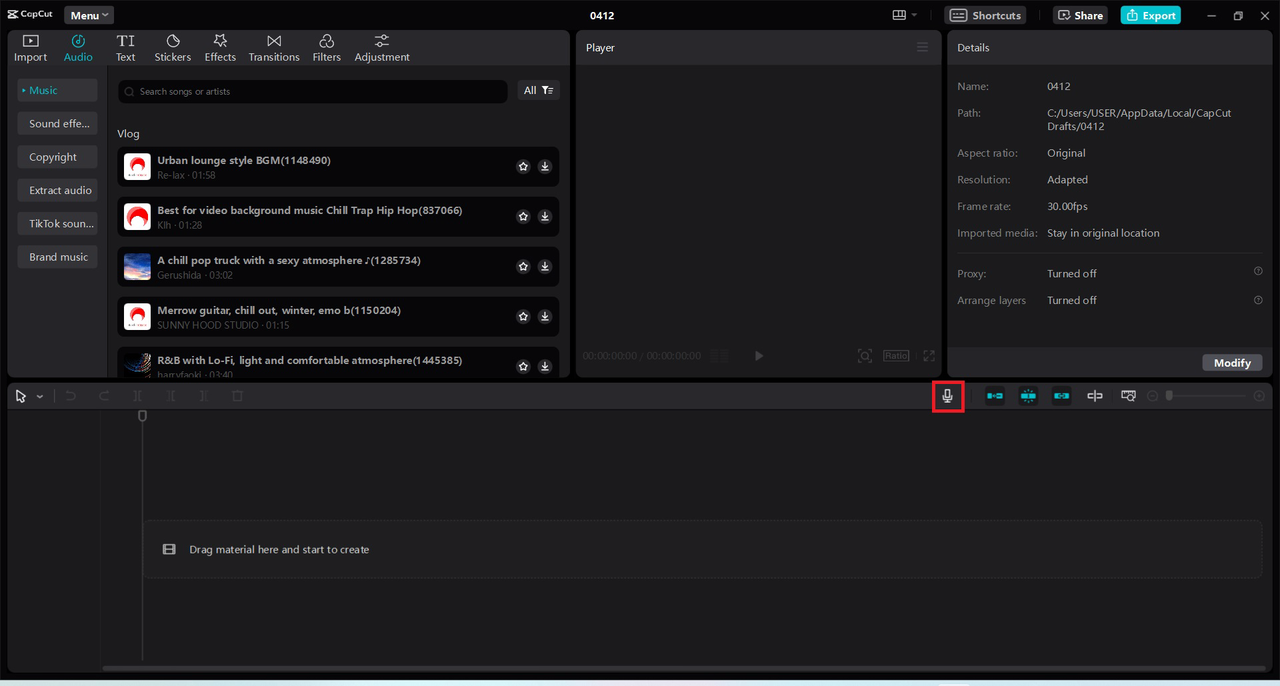Screen dimensions: 1280x686
Task: Focus the Search songs or artists field
Action: coord(313,91)
